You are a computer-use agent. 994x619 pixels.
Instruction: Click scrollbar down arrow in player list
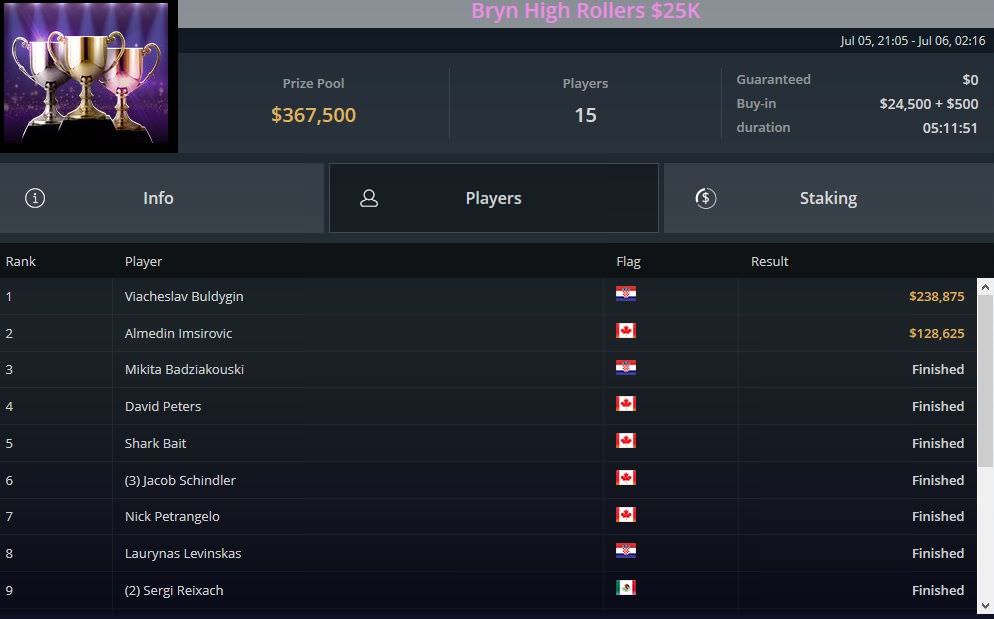(x=985, y=606)
